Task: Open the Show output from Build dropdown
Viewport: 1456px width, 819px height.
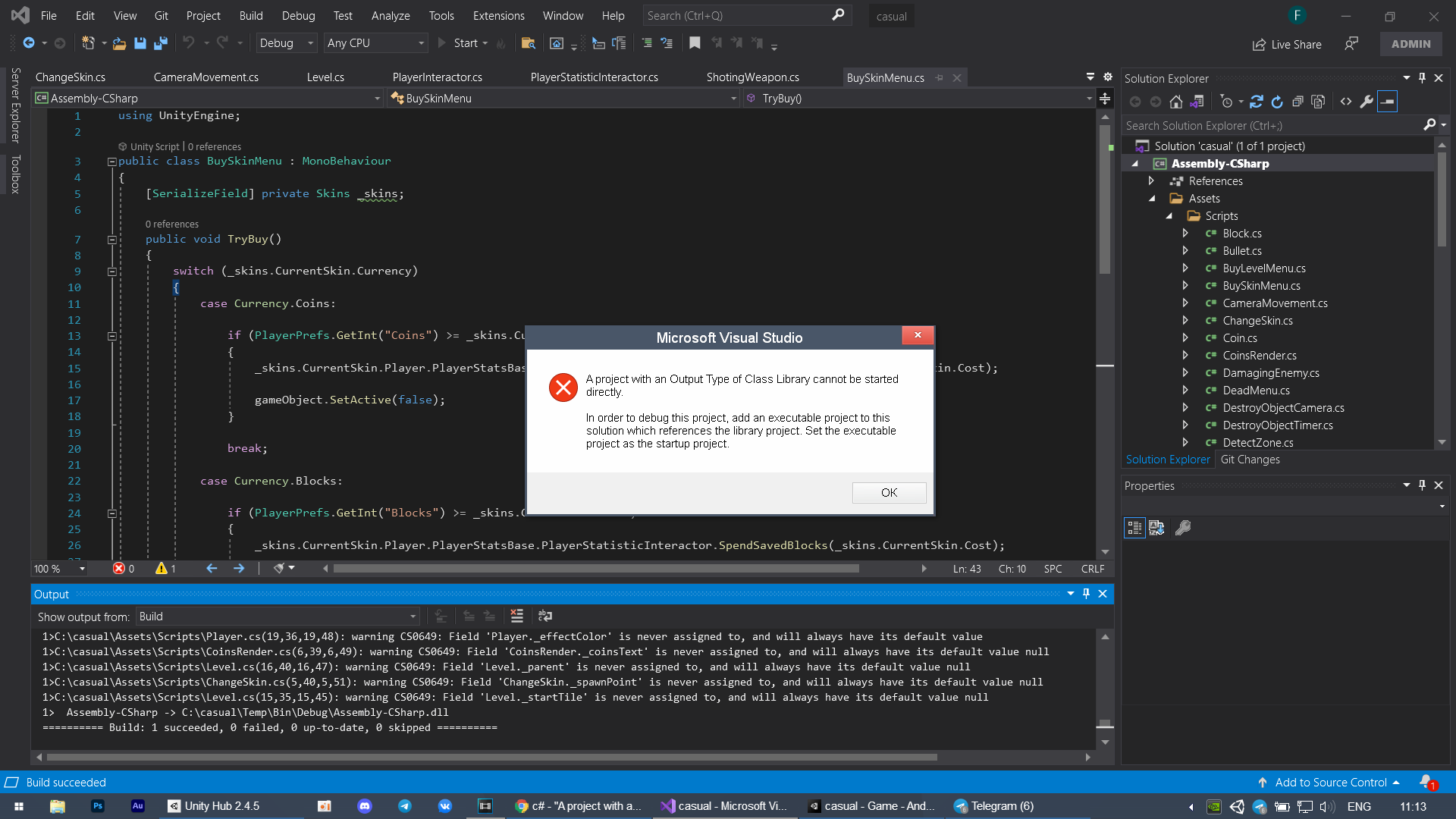Action: click(278, 617)
